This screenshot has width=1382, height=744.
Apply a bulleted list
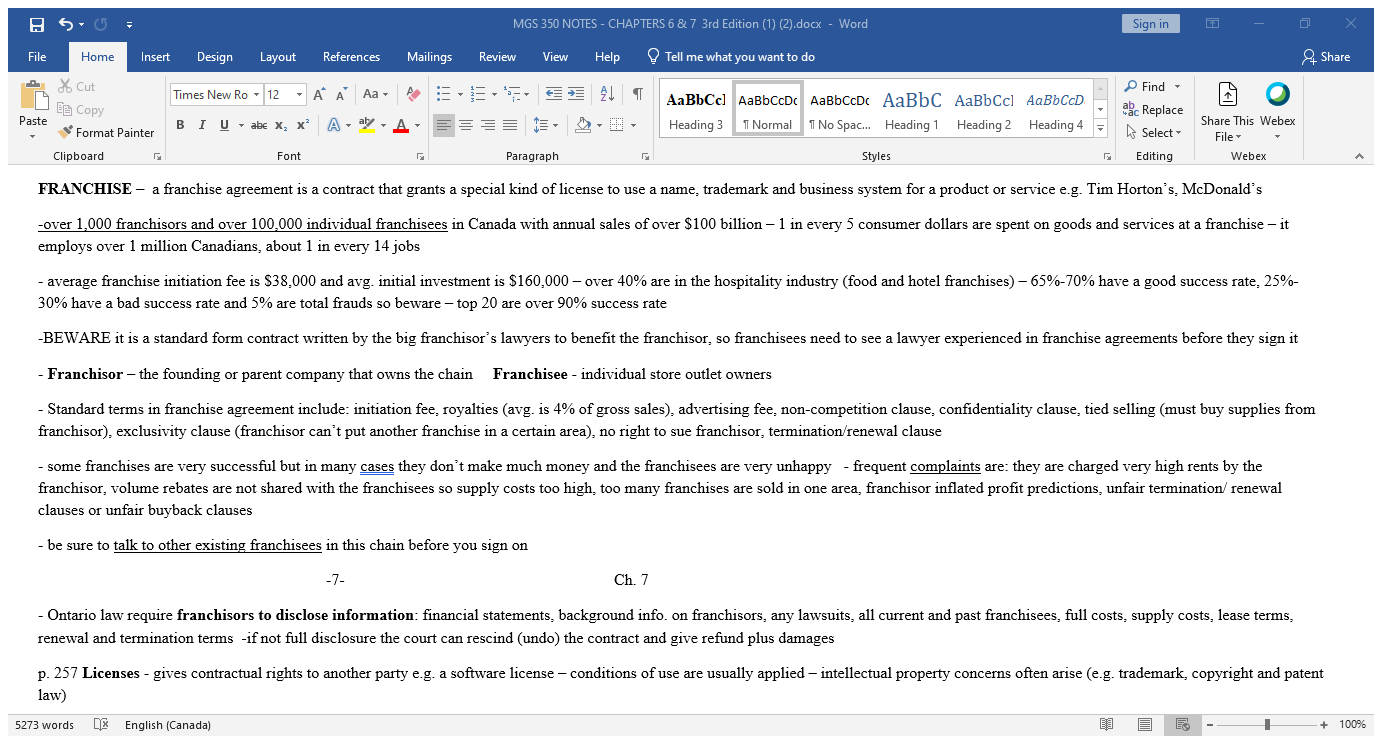pyautogui.click(x=444, y=94)
